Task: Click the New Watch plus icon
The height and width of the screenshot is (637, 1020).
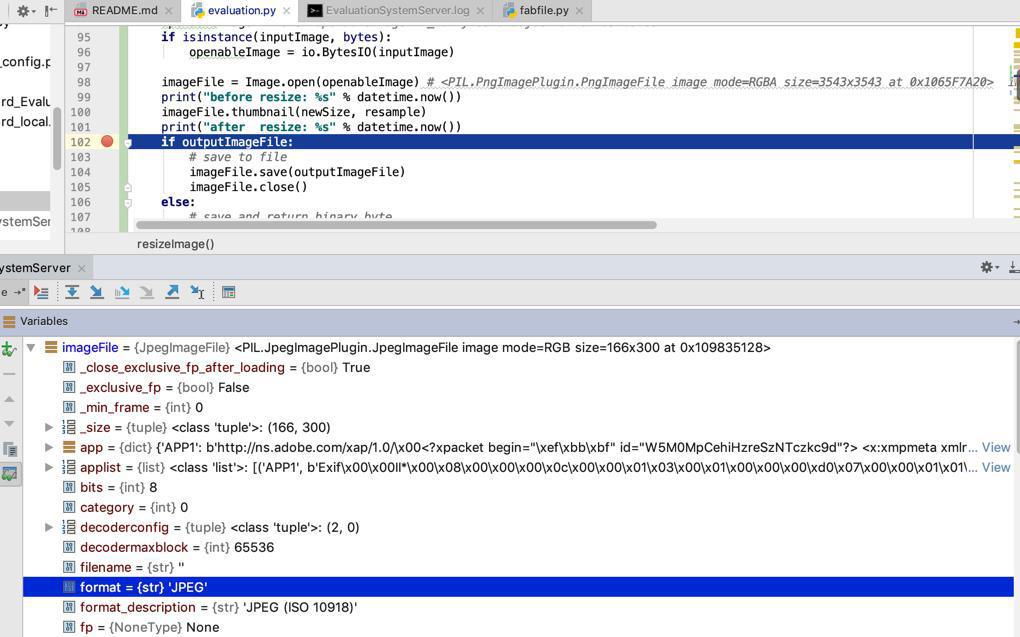Action: [x=8, y=349]
